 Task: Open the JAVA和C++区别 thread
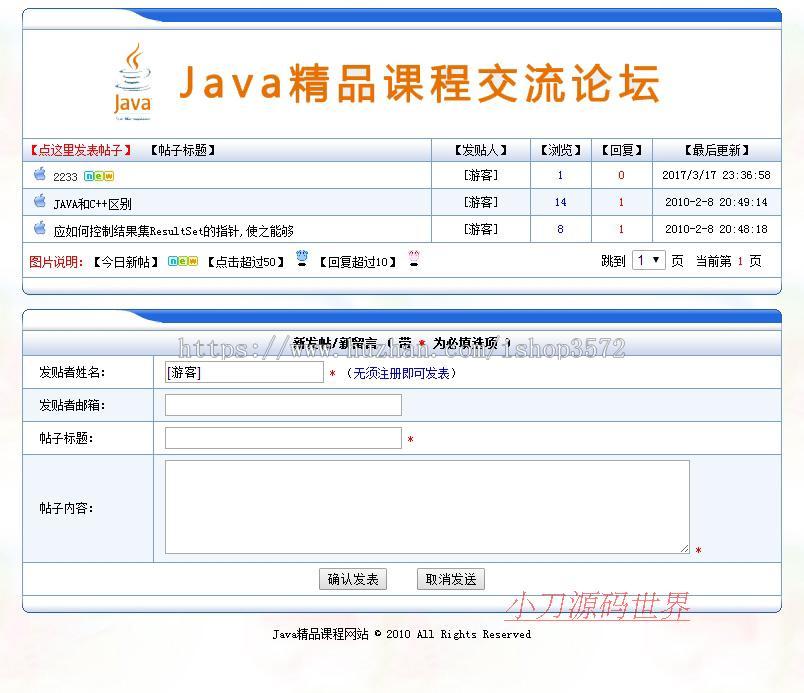[x=92, y=203]
